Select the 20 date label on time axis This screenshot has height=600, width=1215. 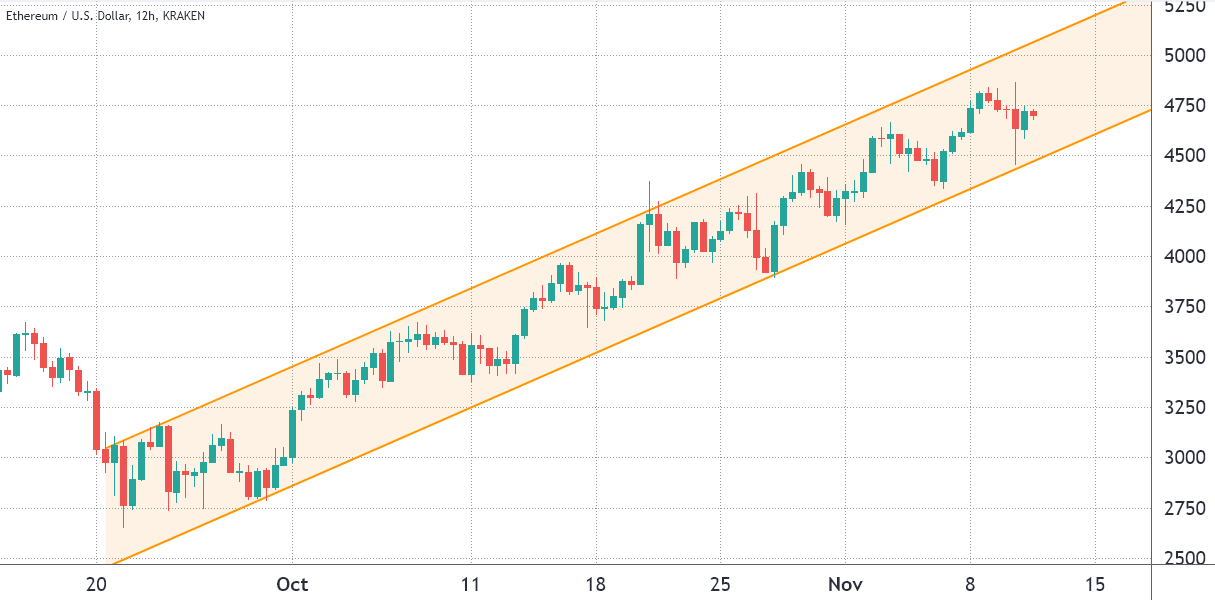pos(97,584)
